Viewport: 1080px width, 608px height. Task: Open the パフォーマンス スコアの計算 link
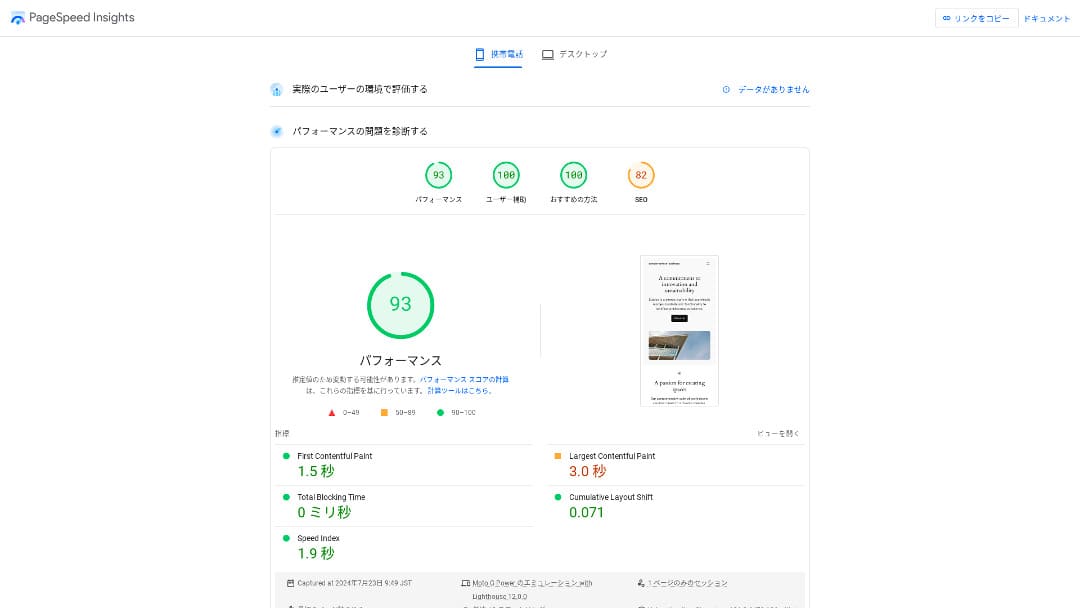464,380
